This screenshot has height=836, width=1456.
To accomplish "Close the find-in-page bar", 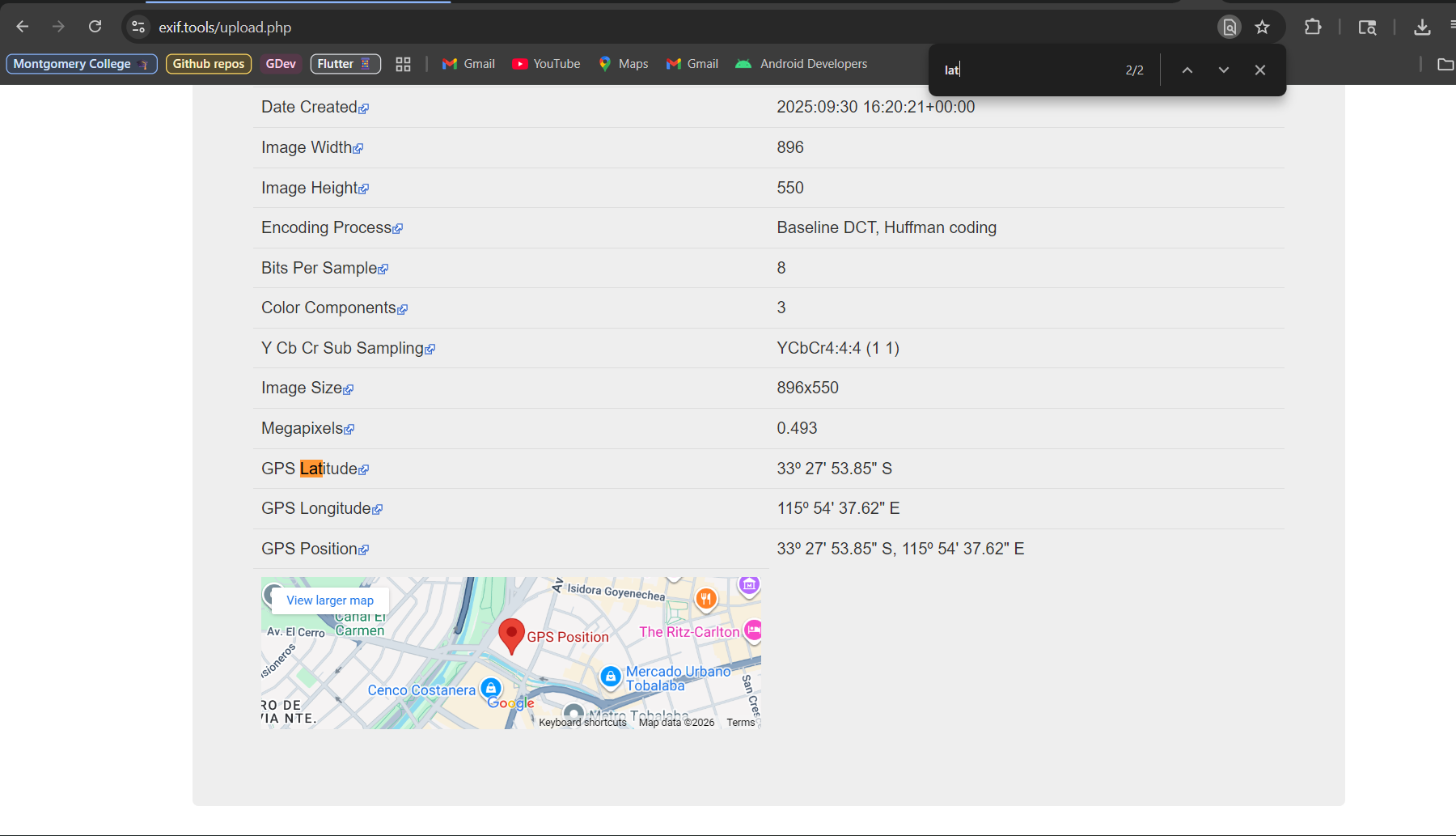I will (x=1259, y=70).
